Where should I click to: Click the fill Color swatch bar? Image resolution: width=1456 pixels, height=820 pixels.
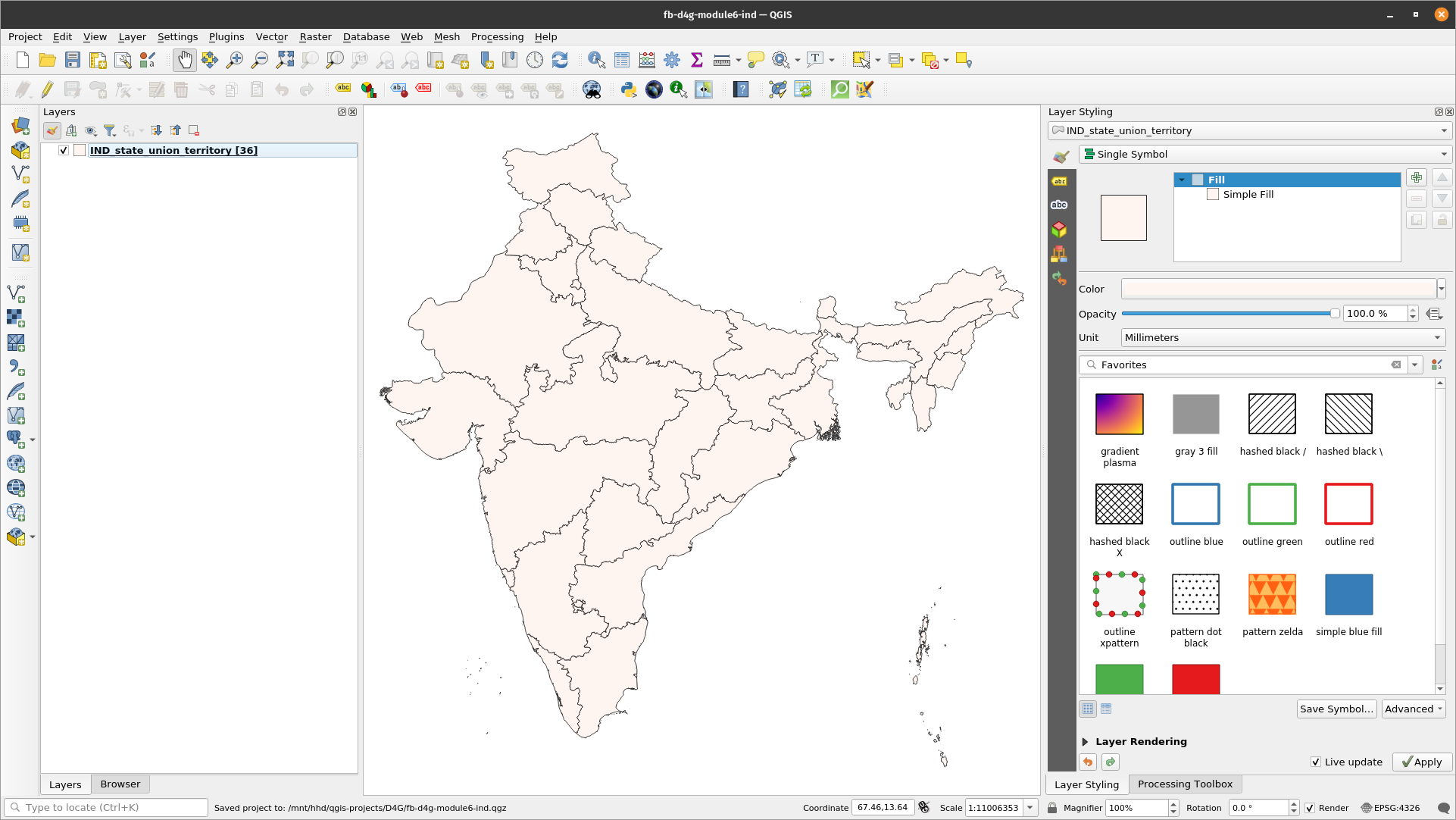1278,289
